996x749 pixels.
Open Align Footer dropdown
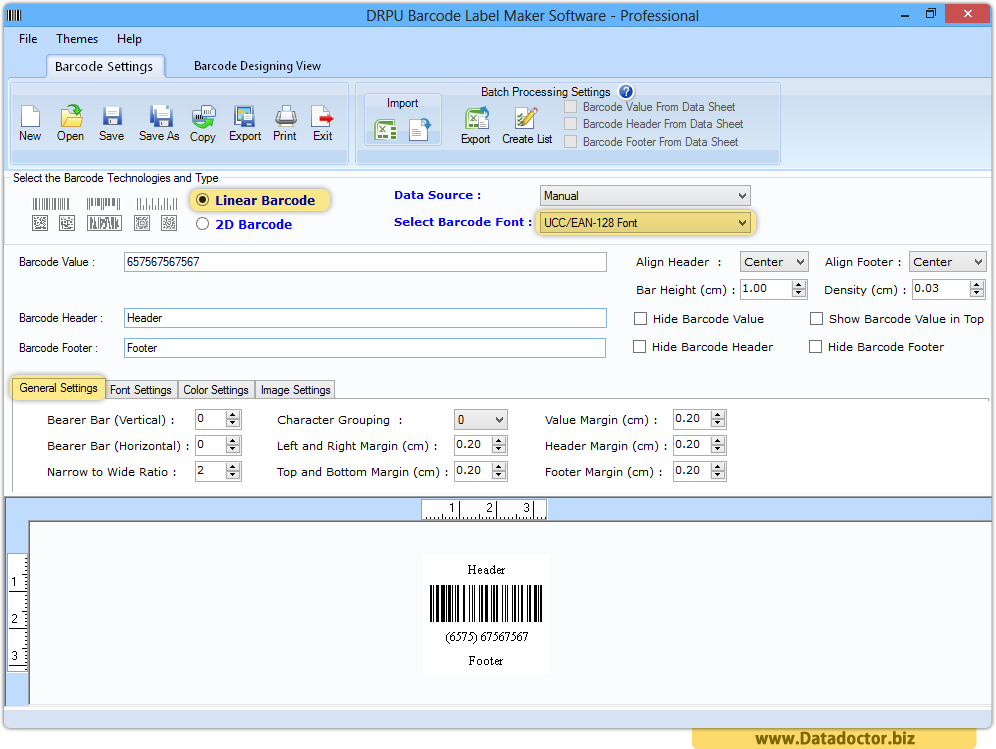947,262
